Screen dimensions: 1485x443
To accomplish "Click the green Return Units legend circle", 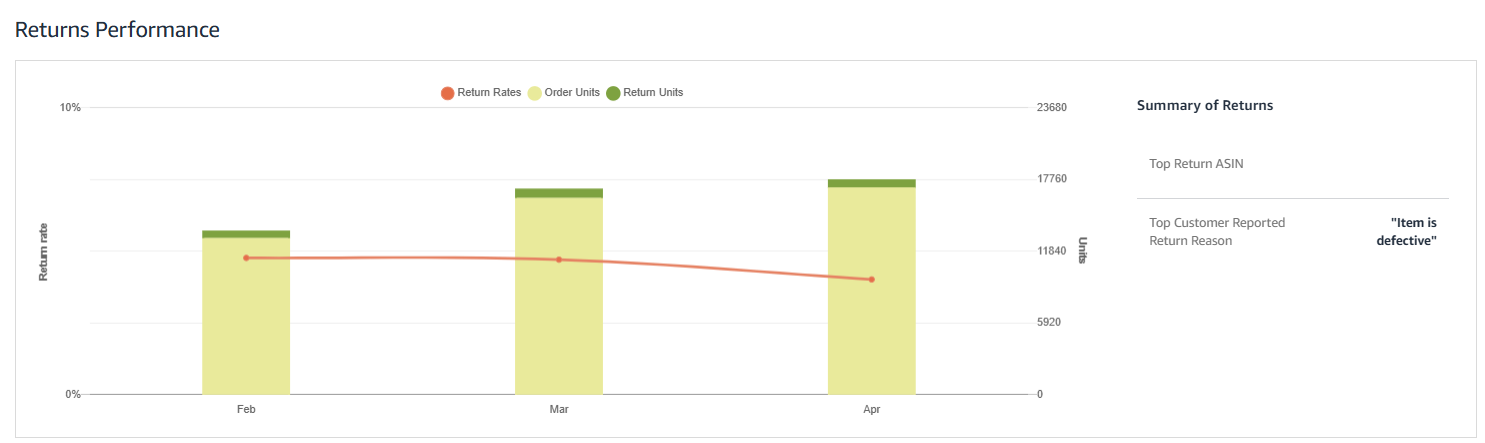I will point(613,93).
